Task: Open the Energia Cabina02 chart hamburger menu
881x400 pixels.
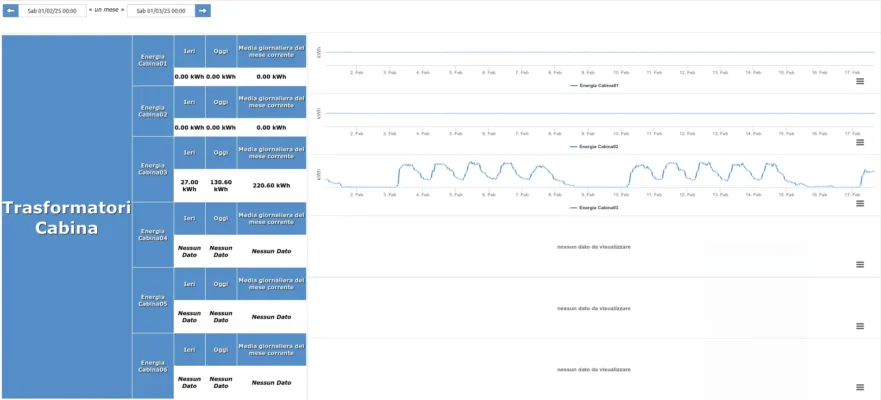Action: (859, 143)
